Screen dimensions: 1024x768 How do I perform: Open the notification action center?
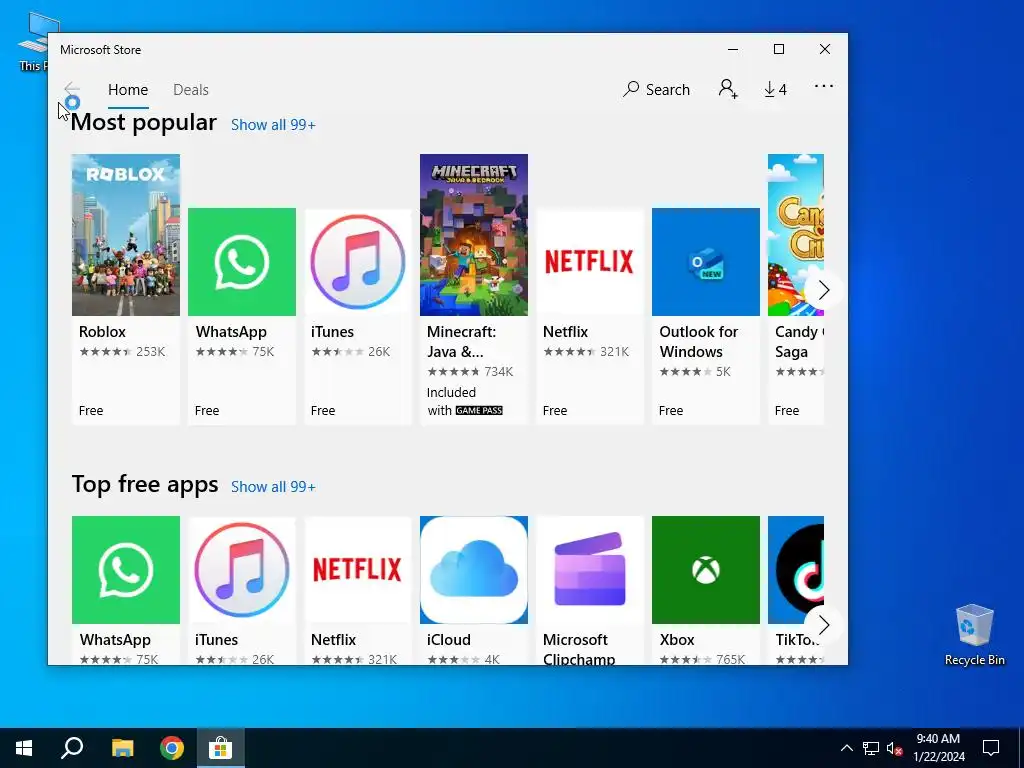pyautogui.click(x=991, y=748)
